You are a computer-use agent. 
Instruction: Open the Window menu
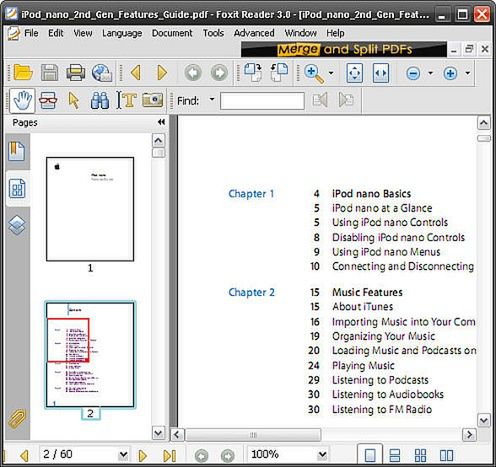point(301,33)
